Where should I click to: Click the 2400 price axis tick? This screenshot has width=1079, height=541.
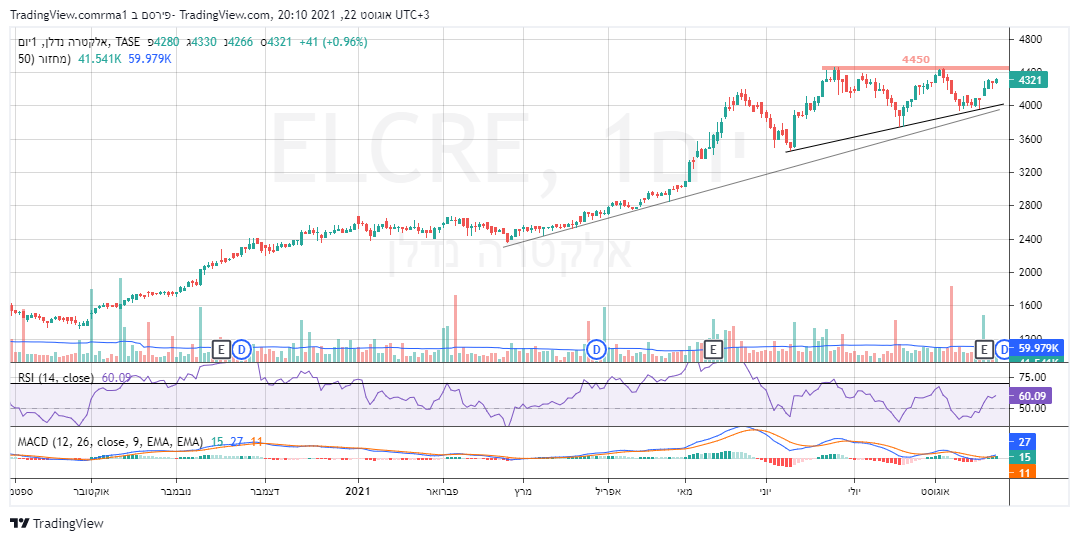click(1030, 240)
